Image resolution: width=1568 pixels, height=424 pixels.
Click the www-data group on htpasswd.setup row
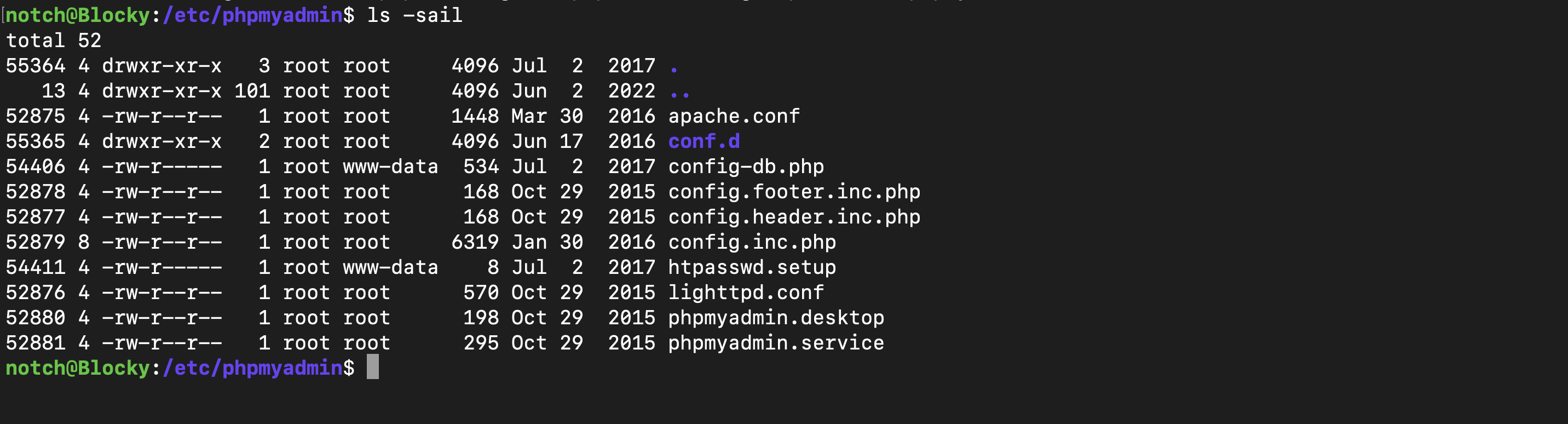(x=390, y=267)
